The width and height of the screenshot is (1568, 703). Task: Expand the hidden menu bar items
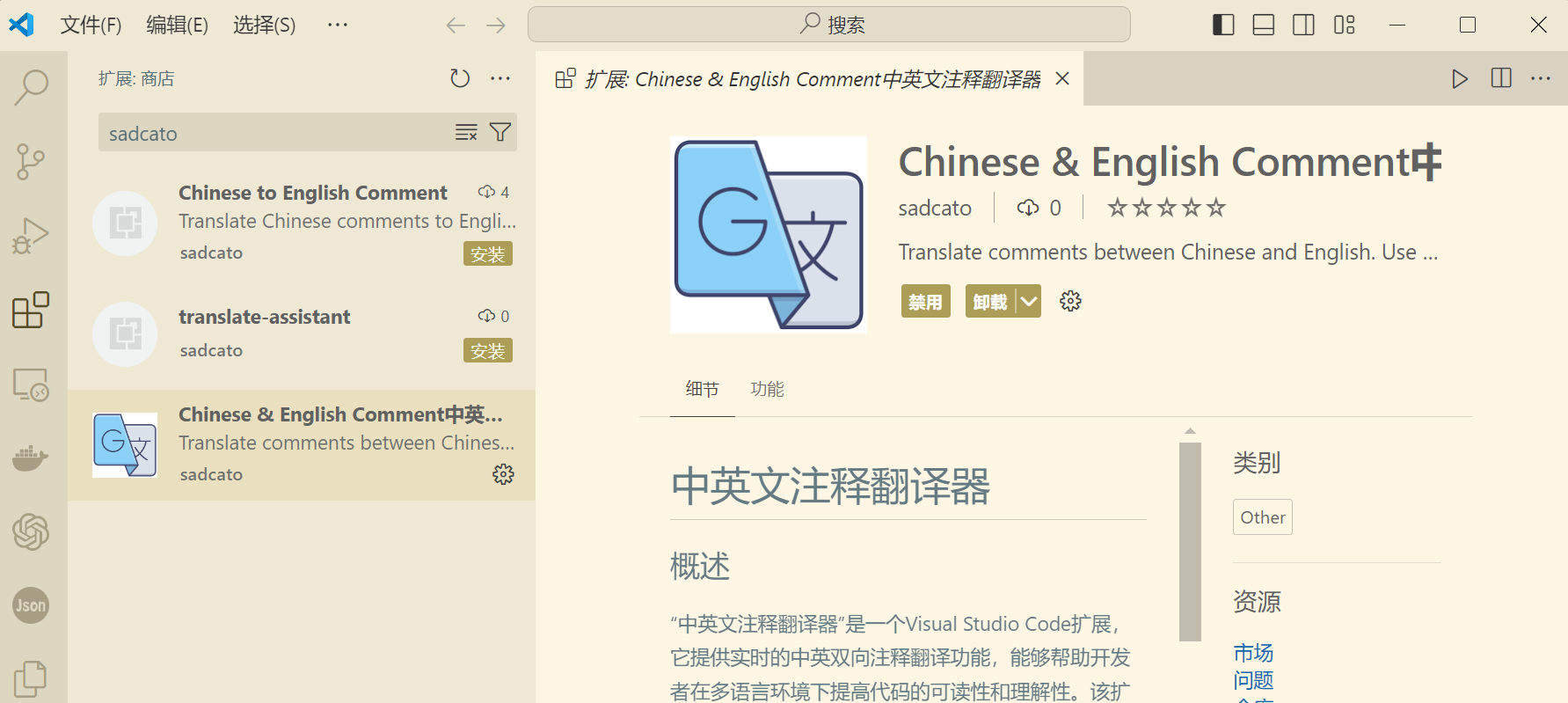click(338, 25)
